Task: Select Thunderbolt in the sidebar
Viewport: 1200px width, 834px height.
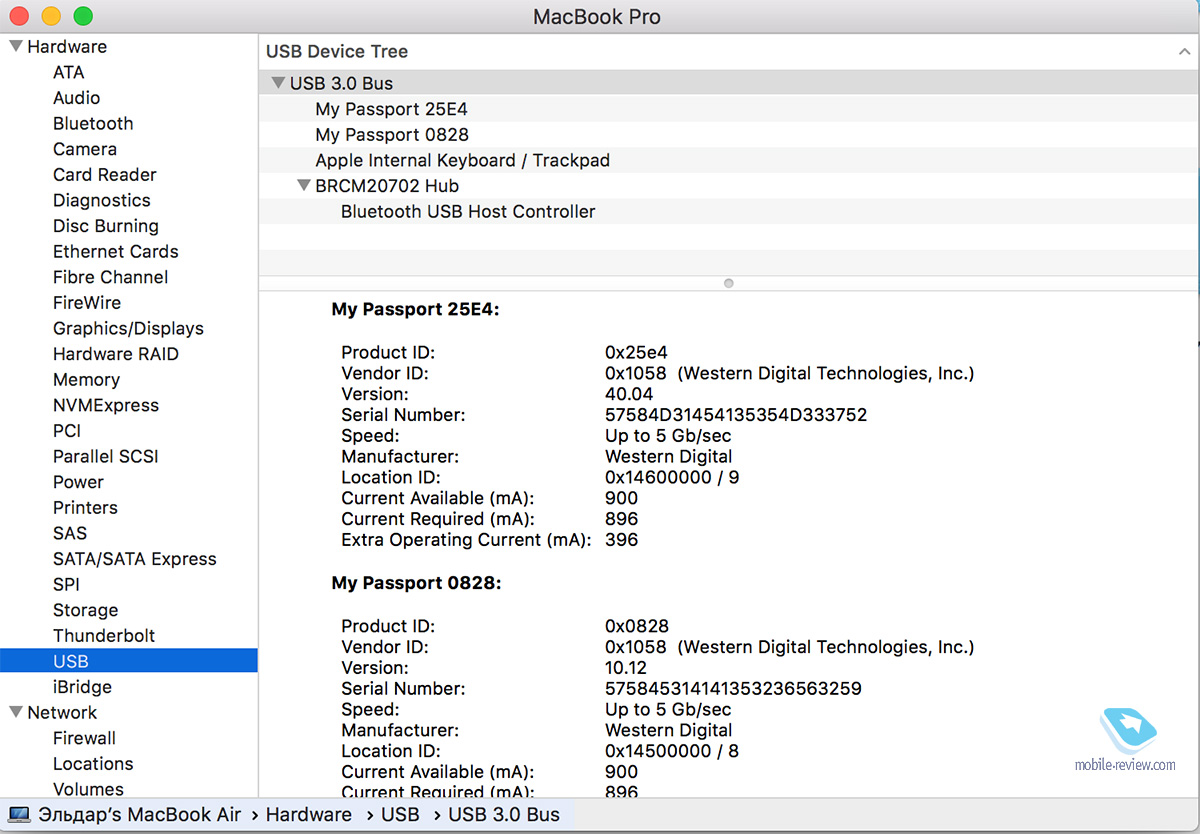Action: tap(104, 636)
